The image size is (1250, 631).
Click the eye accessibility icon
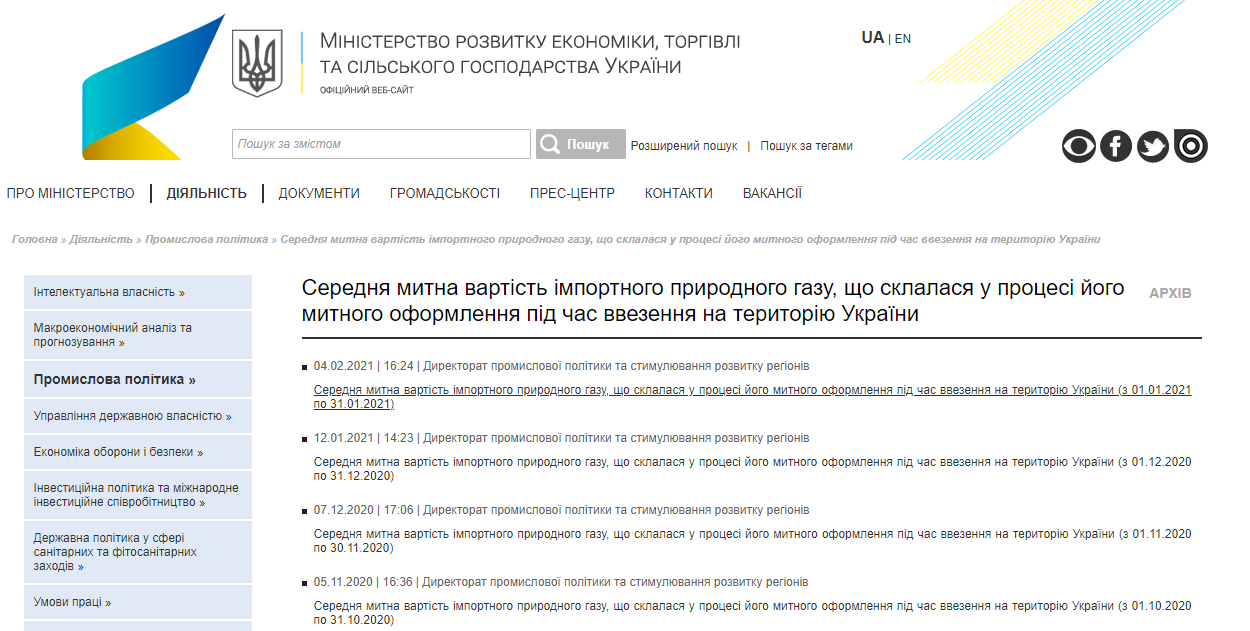(x=1078, y=147)
